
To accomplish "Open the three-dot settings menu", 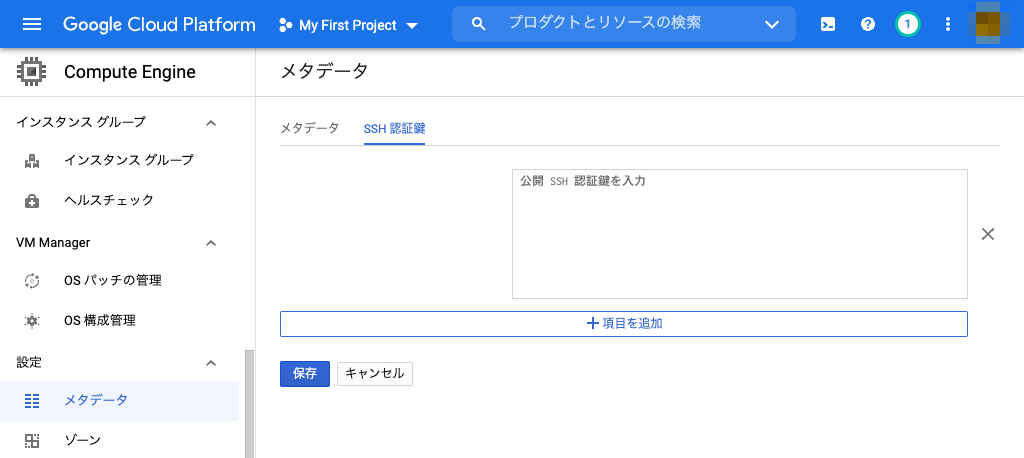I will click(x=948, y=25).
